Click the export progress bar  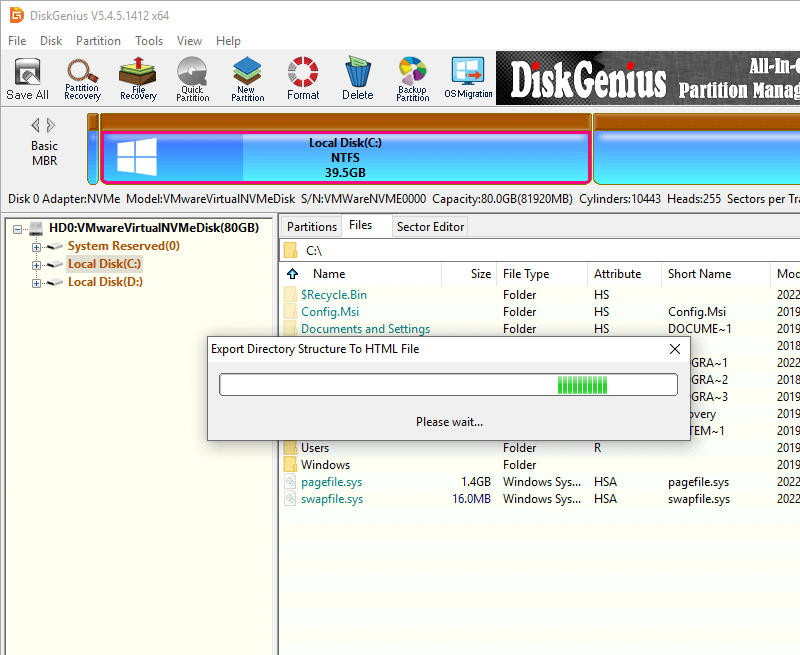coord(448,385)
